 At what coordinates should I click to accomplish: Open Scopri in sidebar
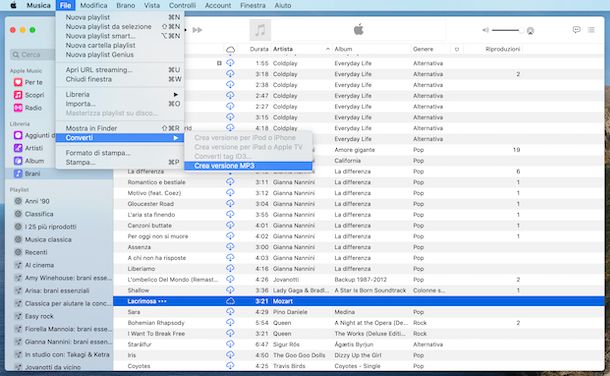pyautogui.click(x=34, y=95)
